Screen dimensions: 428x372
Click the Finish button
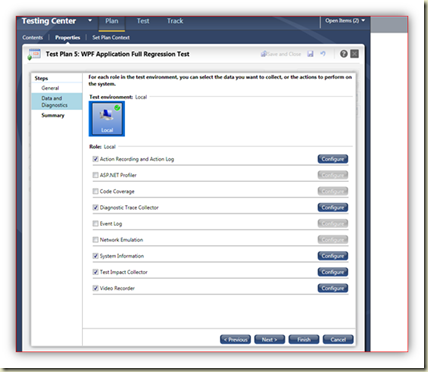(304, 339)
